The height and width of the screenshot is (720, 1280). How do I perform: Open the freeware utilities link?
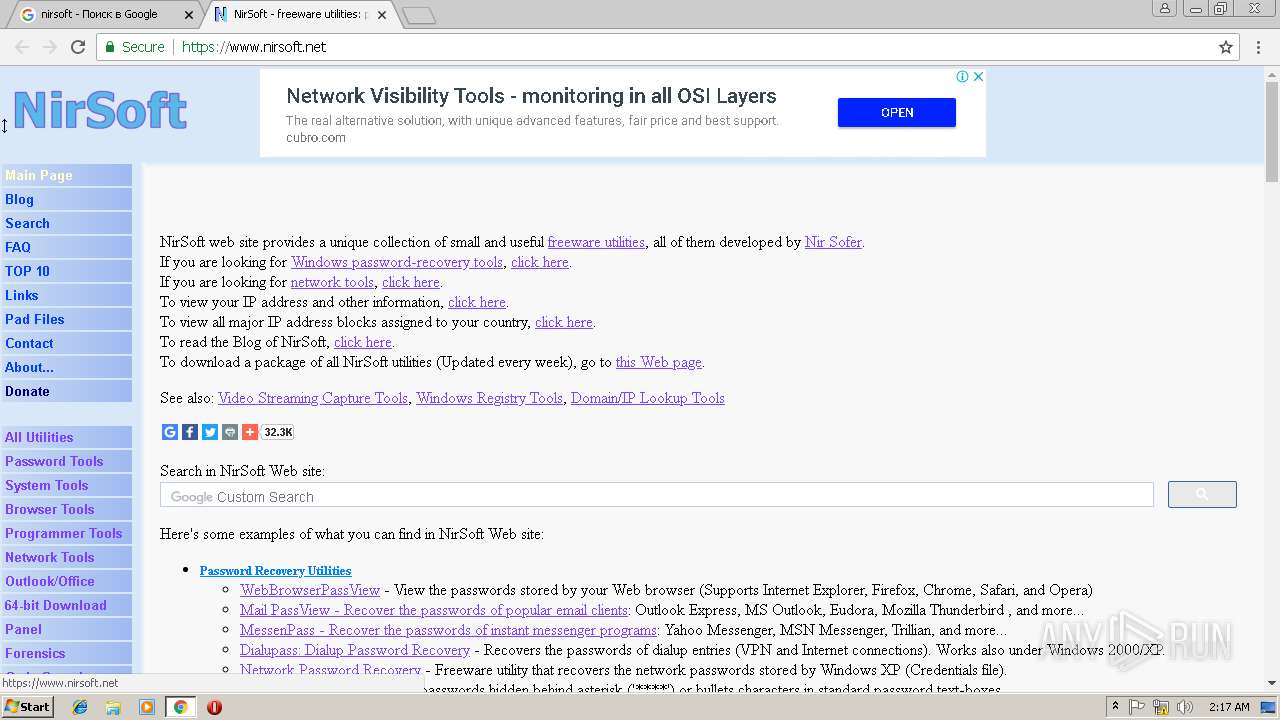click(596, 242)
